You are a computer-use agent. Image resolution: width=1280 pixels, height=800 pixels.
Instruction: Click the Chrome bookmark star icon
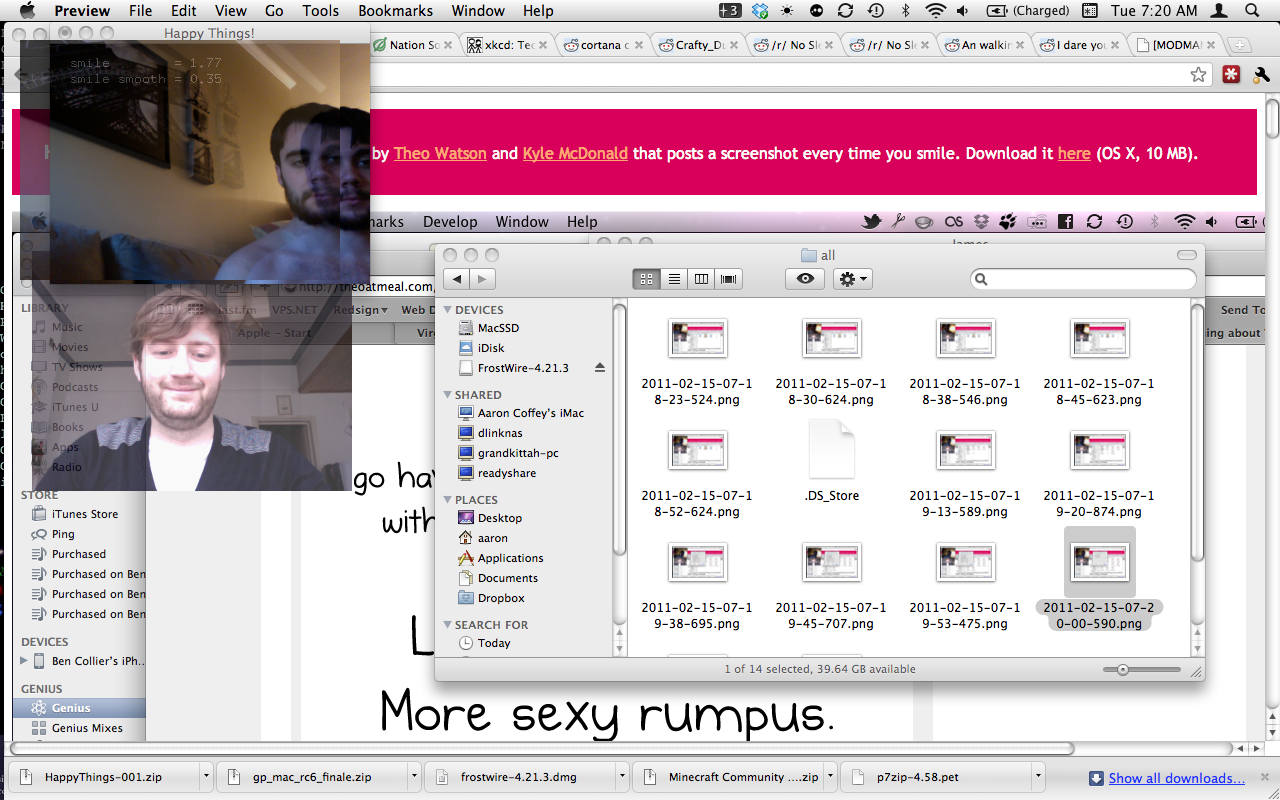pos(1198,75)
